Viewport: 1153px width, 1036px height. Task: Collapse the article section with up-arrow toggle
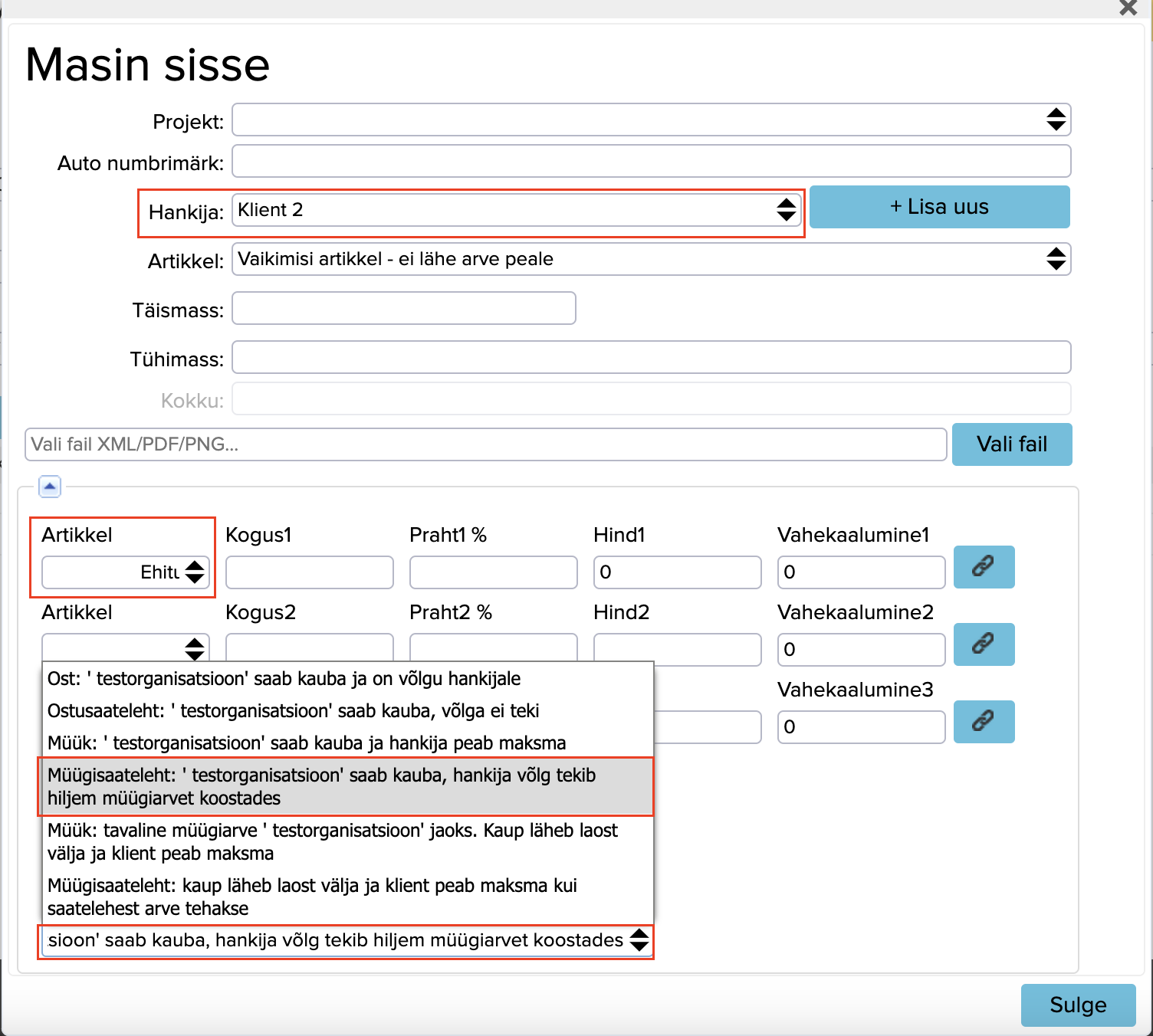[x=50, y=487]
